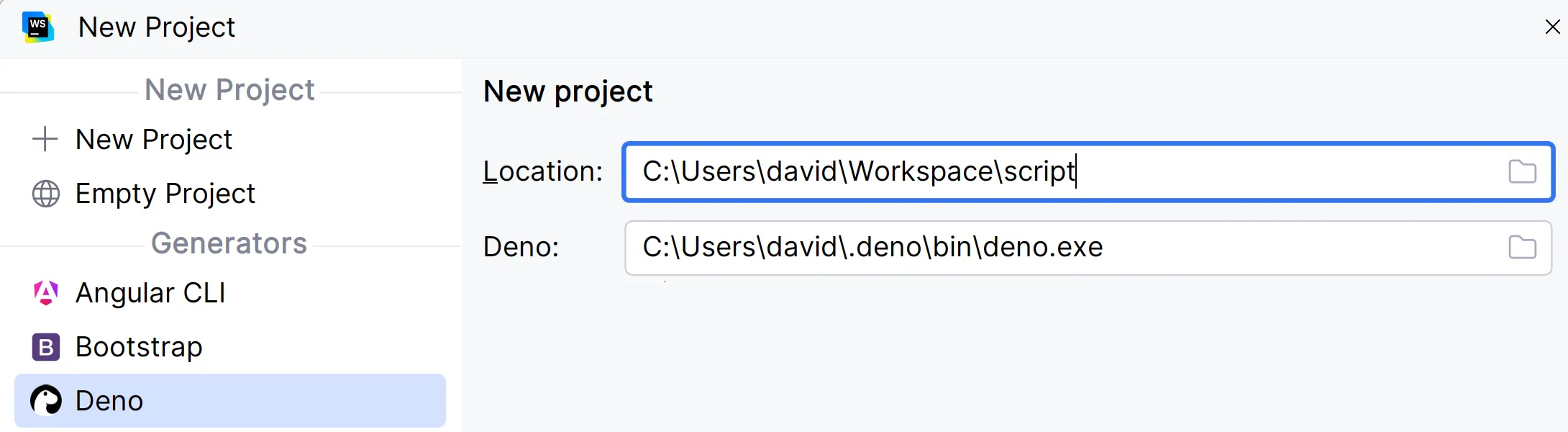Select the Deno generator label in the list
The image size is (1568, 432).
click(109, 401)
